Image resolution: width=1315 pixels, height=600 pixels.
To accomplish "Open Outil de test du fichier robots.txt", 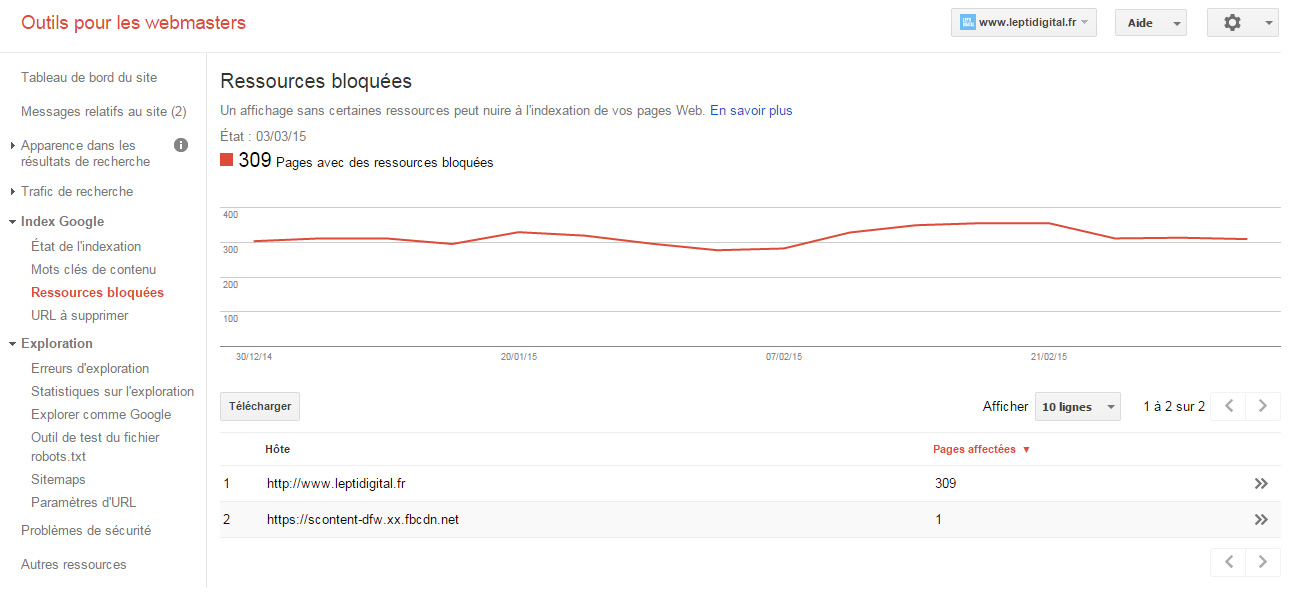I will (x=95, y=446).
